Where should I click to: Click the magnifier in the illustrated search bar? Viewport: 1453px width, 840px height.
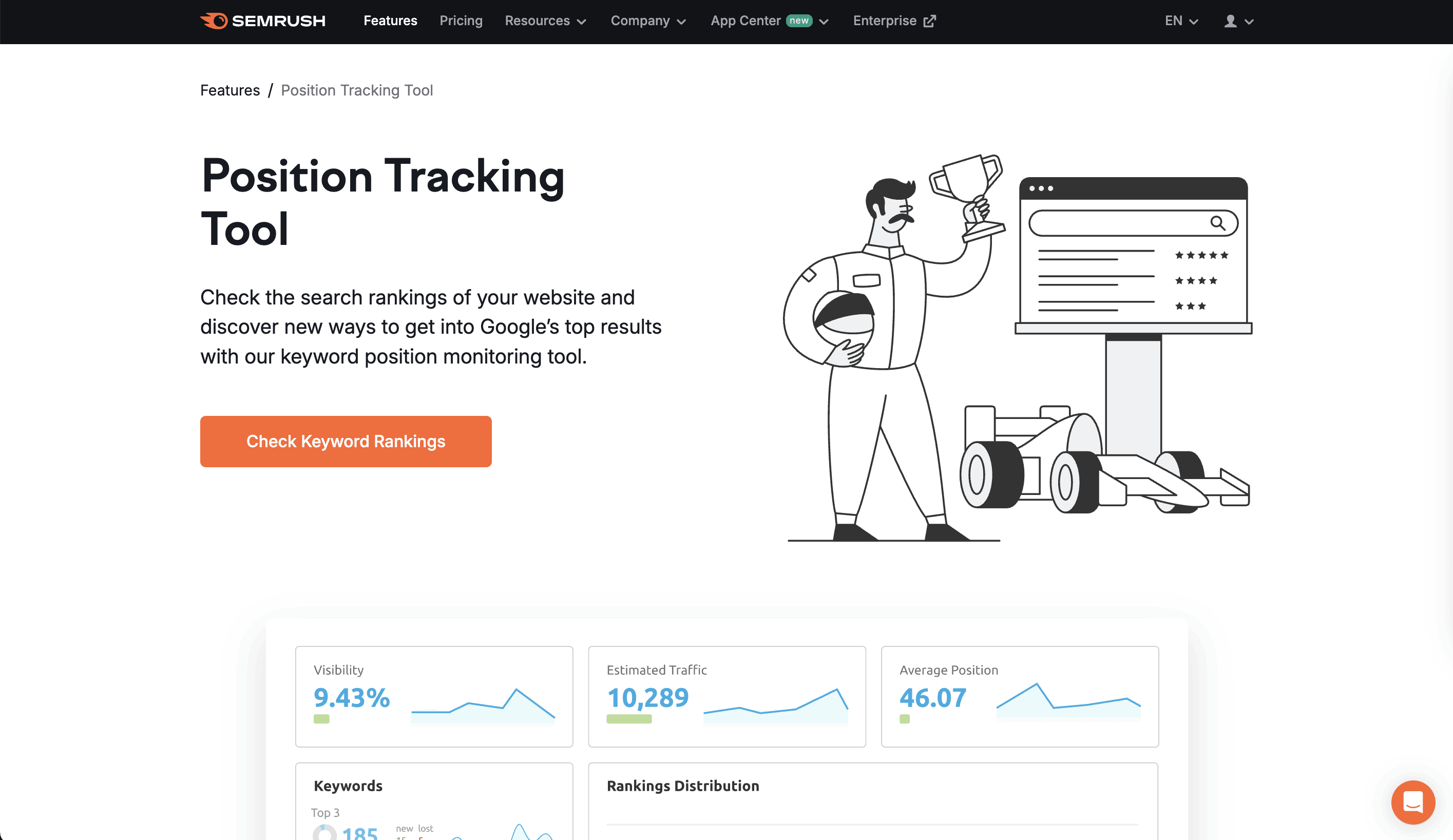(x=1217, y=223)
